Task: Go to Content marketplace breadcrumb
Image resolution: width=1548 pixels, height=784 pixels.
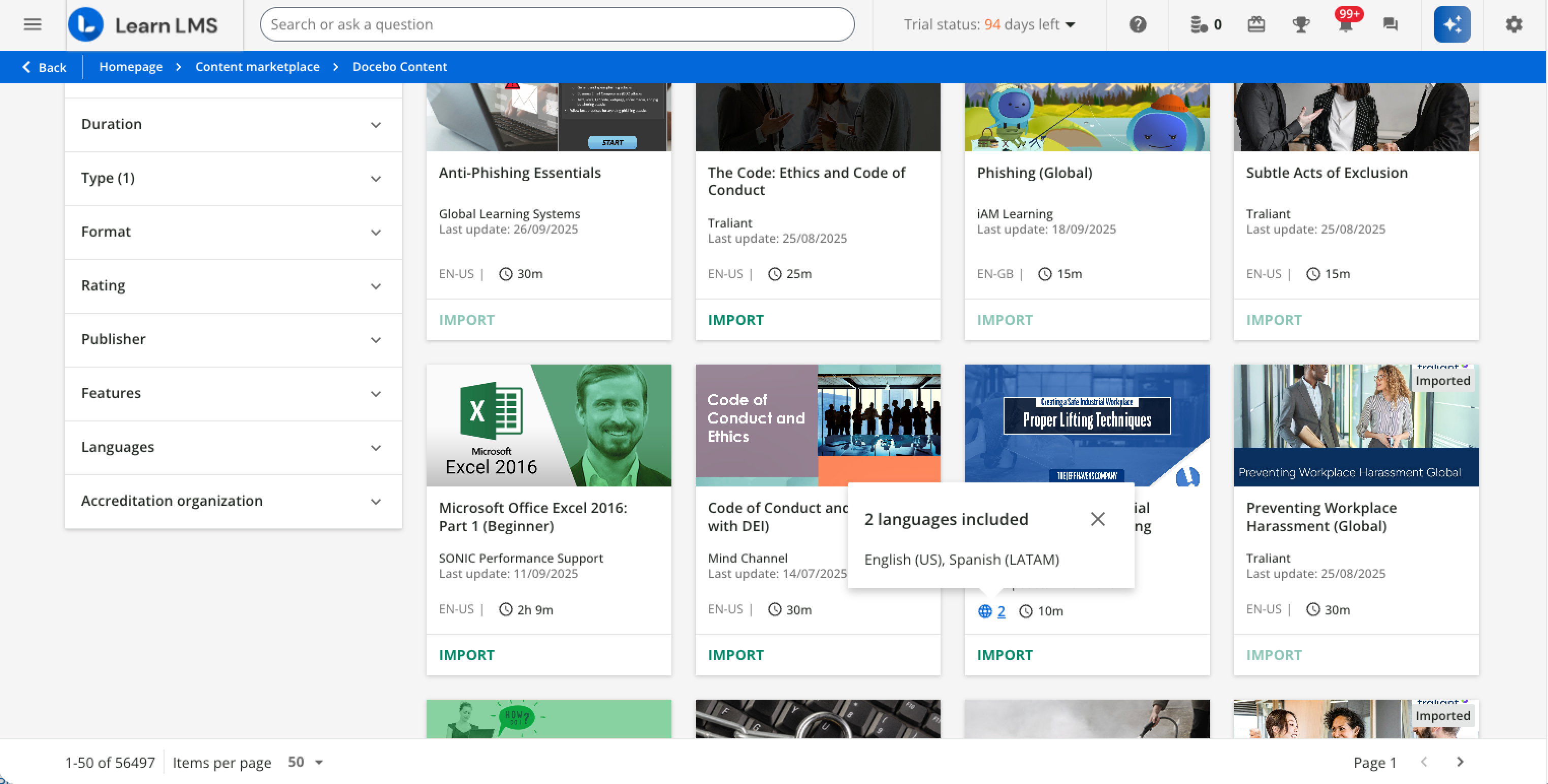Action: 257,67
